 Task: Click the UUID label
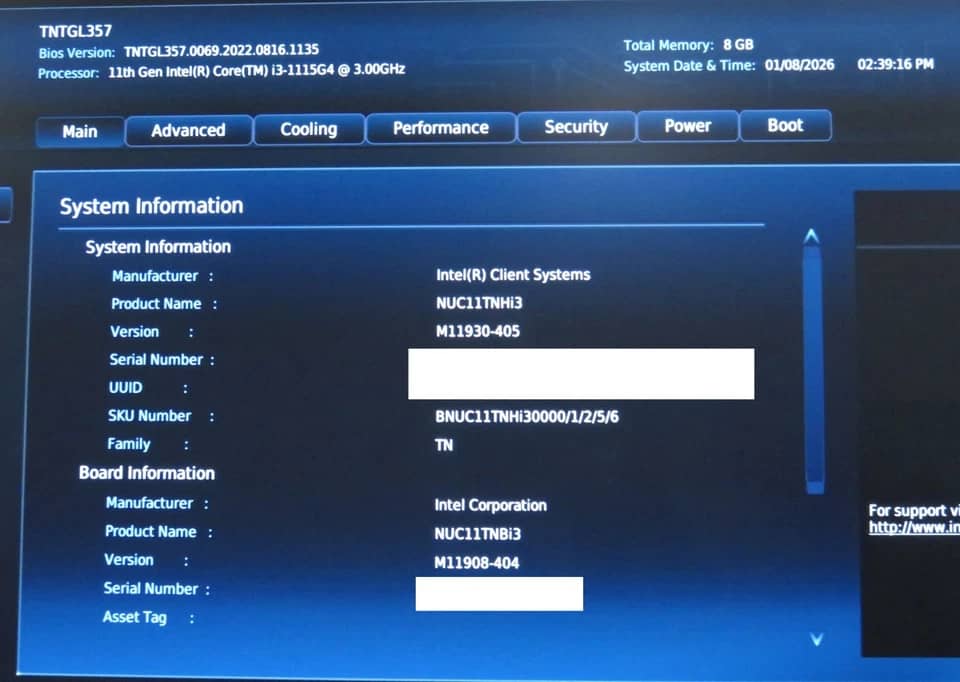coord(126,388)
